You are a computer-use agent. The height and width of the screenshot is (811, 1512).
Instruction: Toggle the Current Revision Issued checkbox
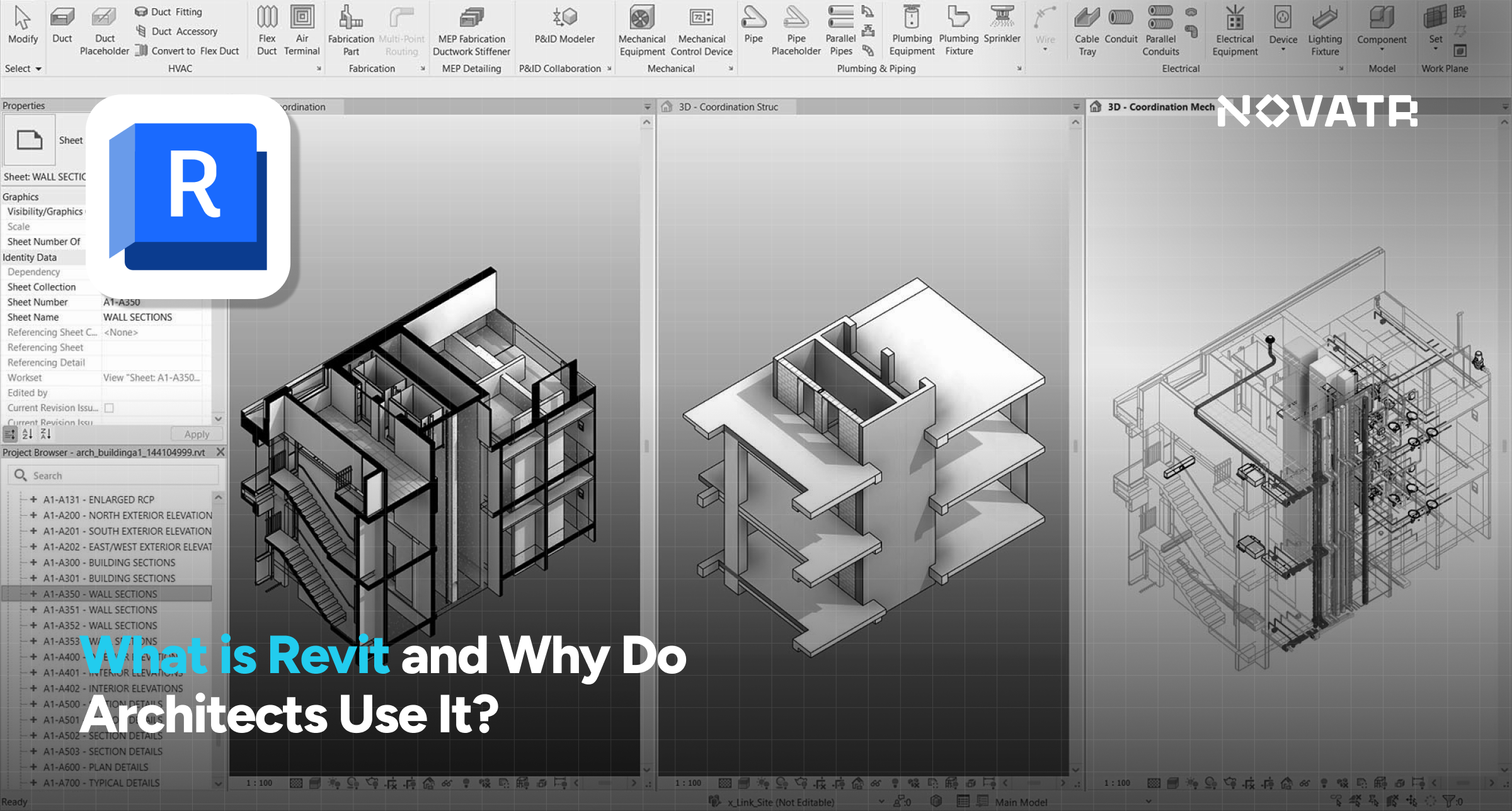click(x=109, y=408)
